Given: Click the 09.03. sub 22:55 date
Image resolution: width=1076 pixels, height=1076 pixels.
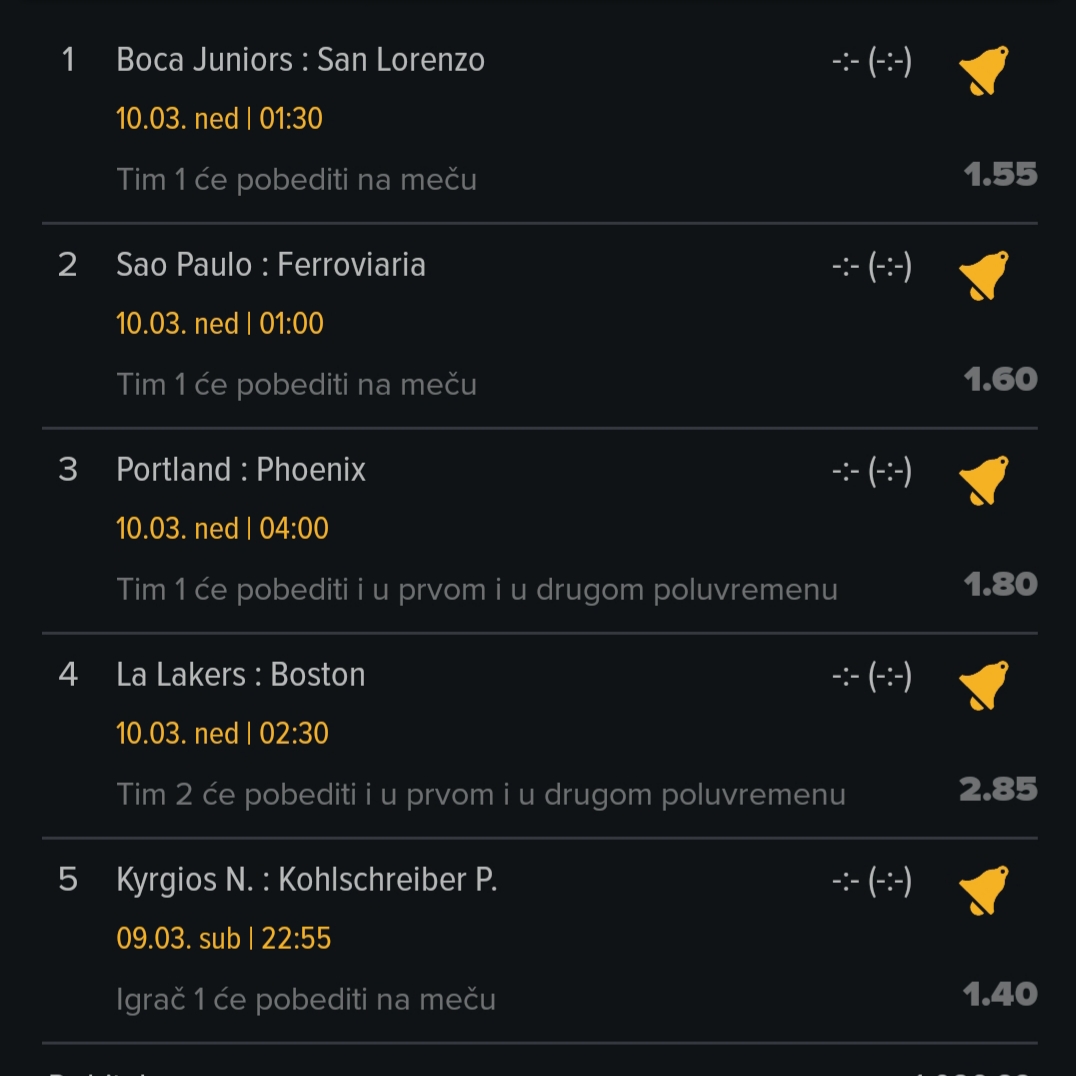Looking at the screenshot, I should tap(224, 939).
